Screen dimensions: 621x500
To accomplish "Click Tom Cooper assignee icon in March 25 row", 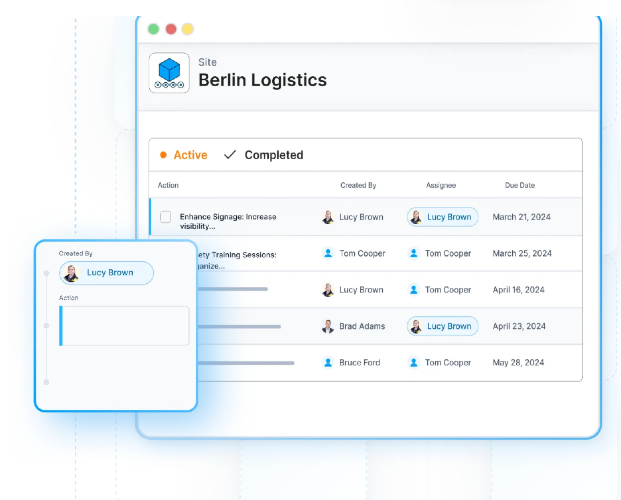I will 413,253.
